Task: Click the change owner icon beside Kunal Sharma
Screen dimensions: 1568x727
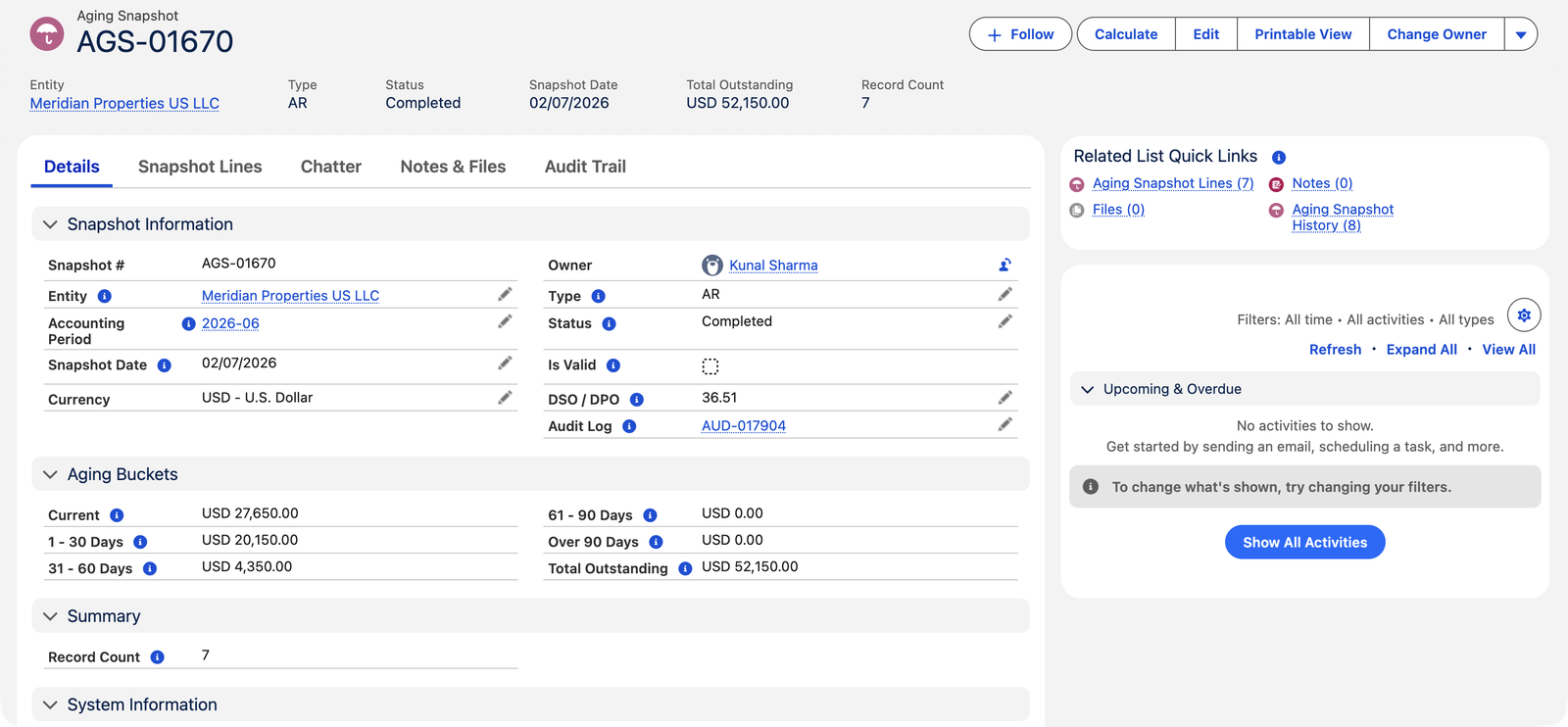Action: [x=1004, y=265]
